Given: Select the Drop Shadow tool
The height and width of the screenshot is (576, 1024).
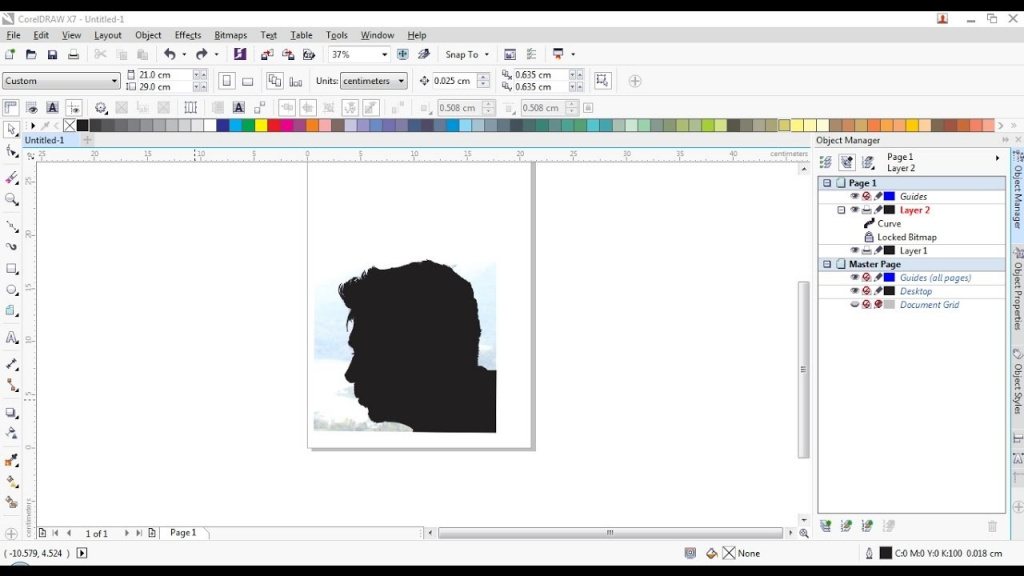Looking at the screenshot, I should [11, 413].
